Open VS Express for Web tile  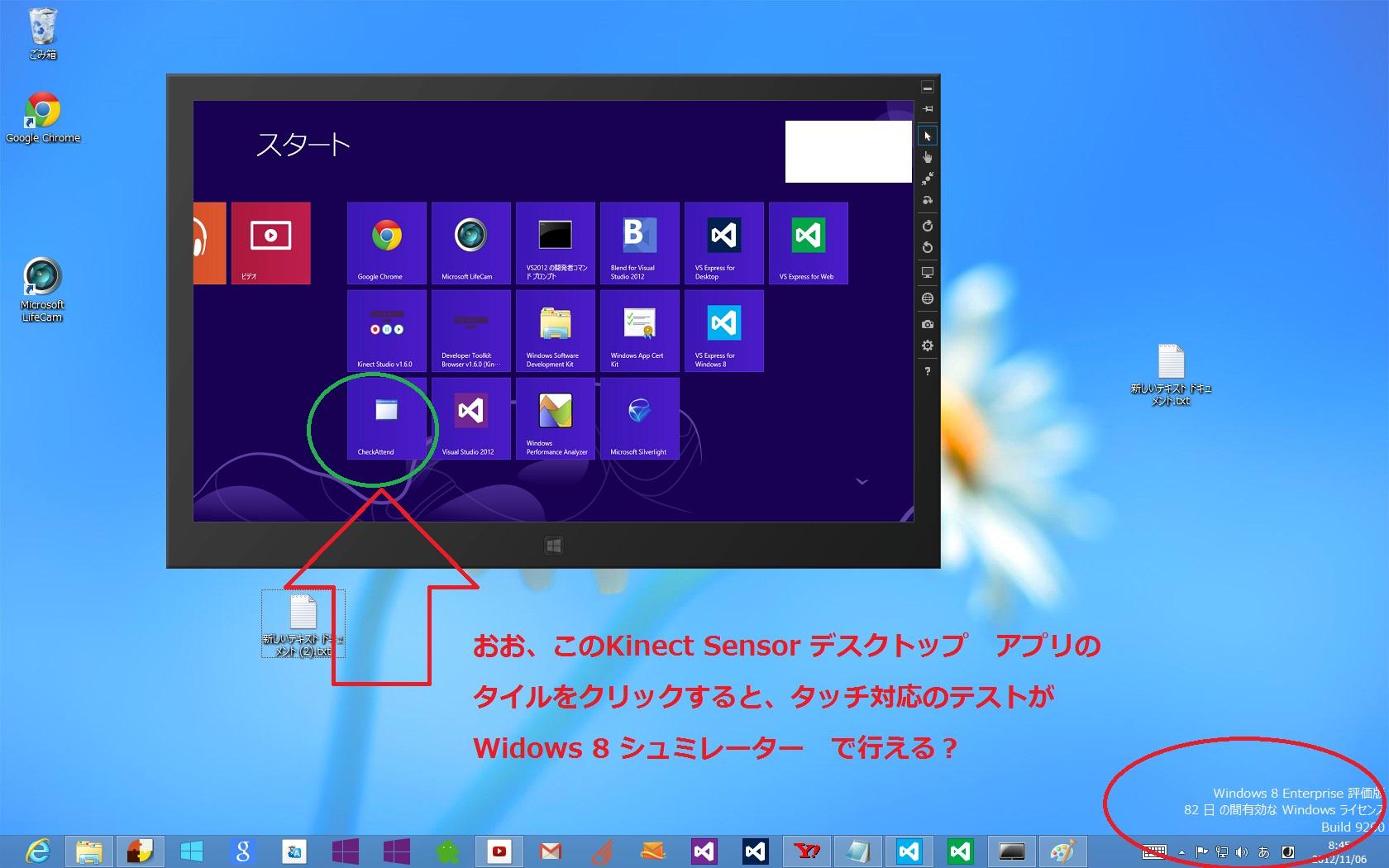point(809,243)
